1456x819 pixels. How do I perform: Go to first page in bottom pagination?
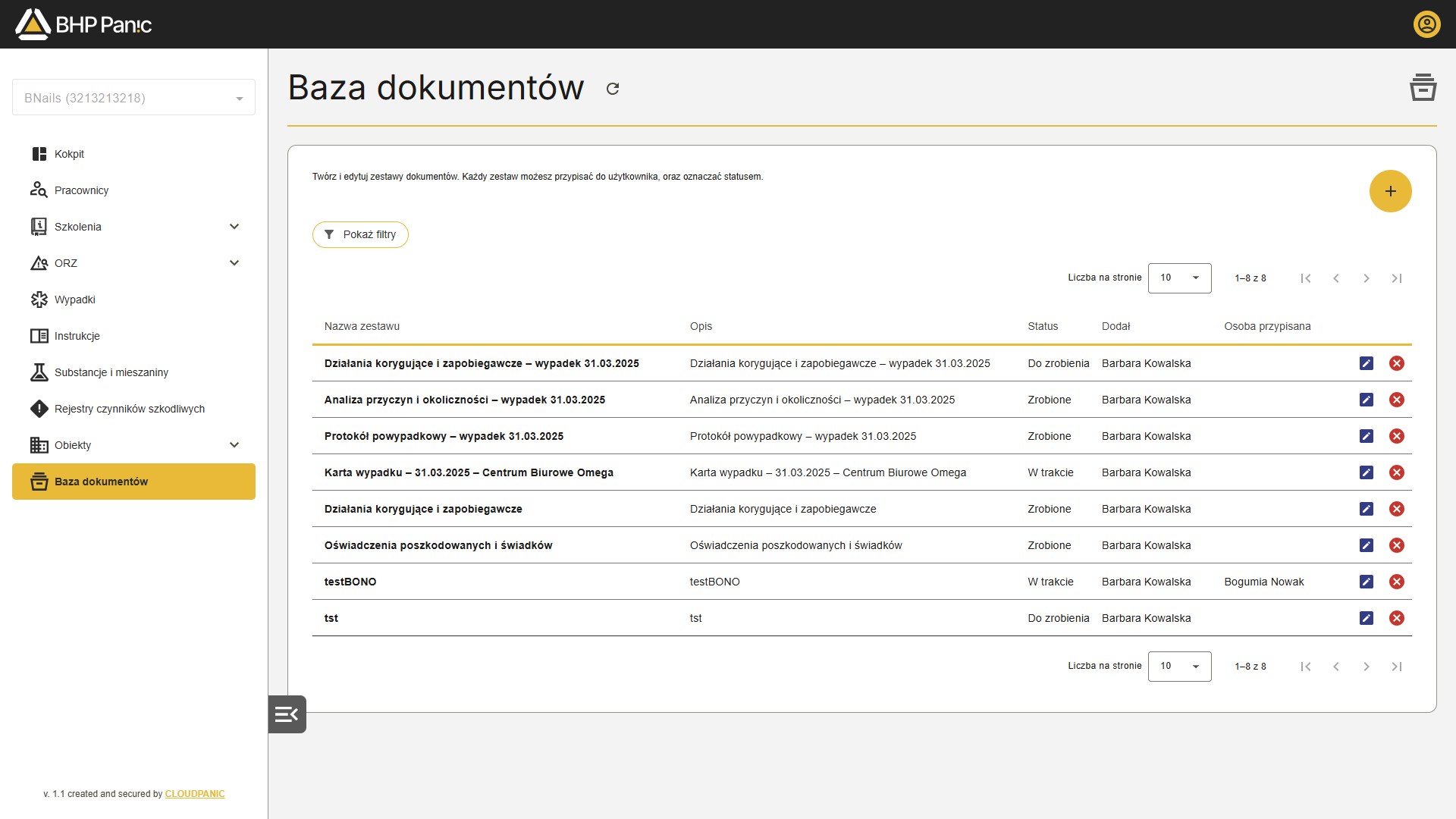point(1306,667)
